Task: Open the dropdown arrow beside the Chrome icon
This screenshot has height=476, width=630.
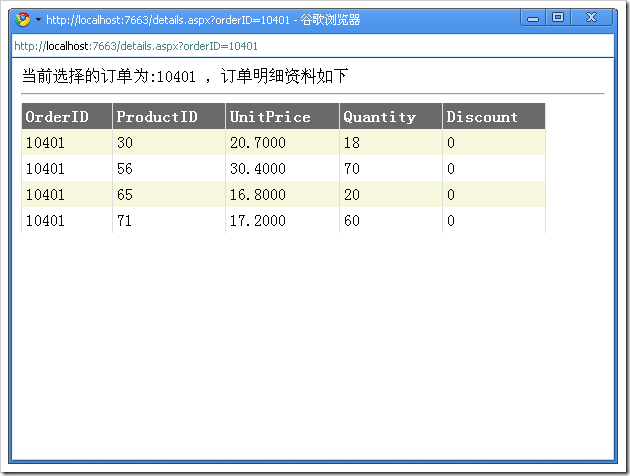Action: (x=38, y=20)
